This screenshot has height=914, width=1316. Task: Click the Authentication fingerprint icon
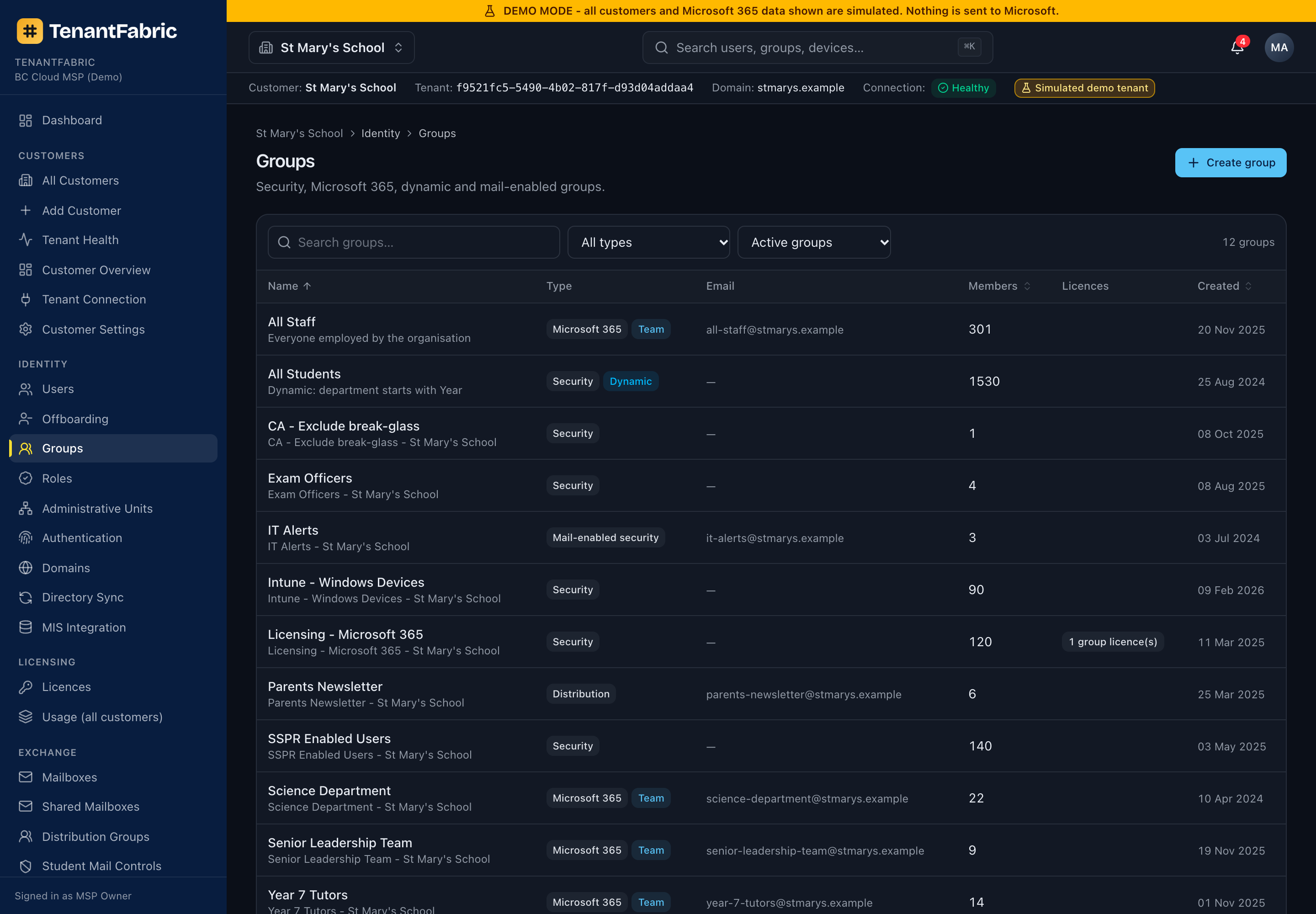coord(25,538)
